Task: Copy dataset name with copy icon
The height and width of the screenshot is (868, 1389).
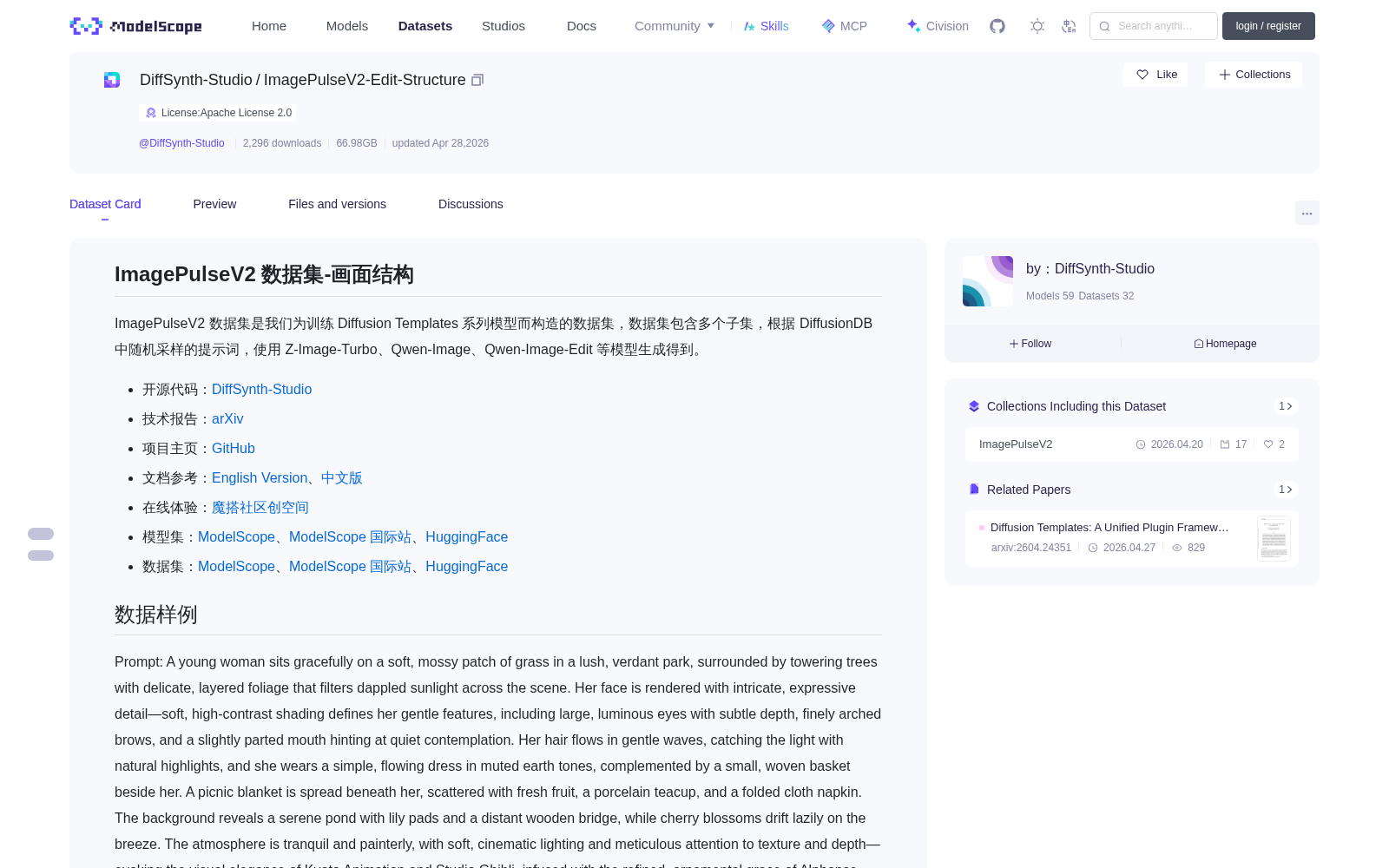Action: tap(477, 80)
